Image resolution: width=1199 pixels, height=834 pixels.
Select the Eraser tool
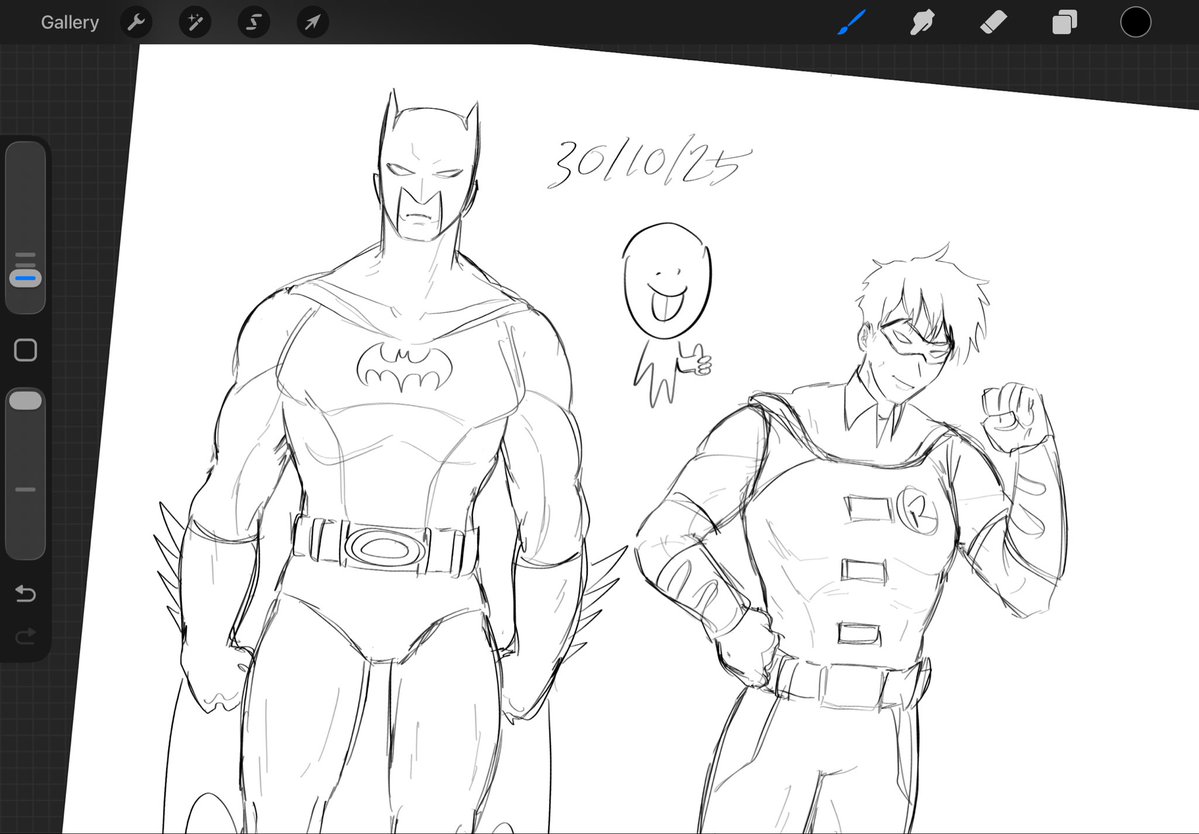tap(993, 22)
